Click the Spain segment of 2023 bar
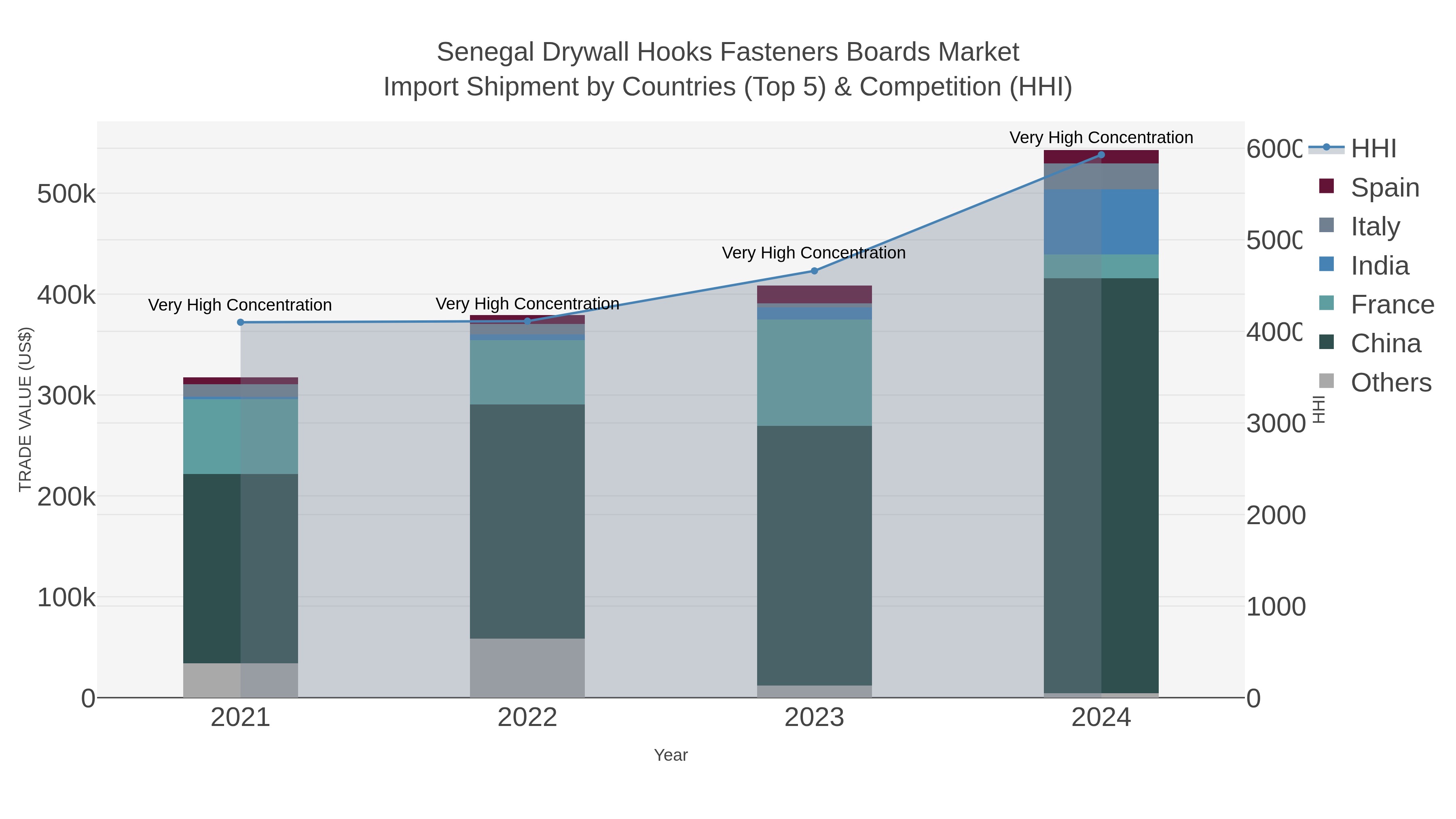 [815, 294]
